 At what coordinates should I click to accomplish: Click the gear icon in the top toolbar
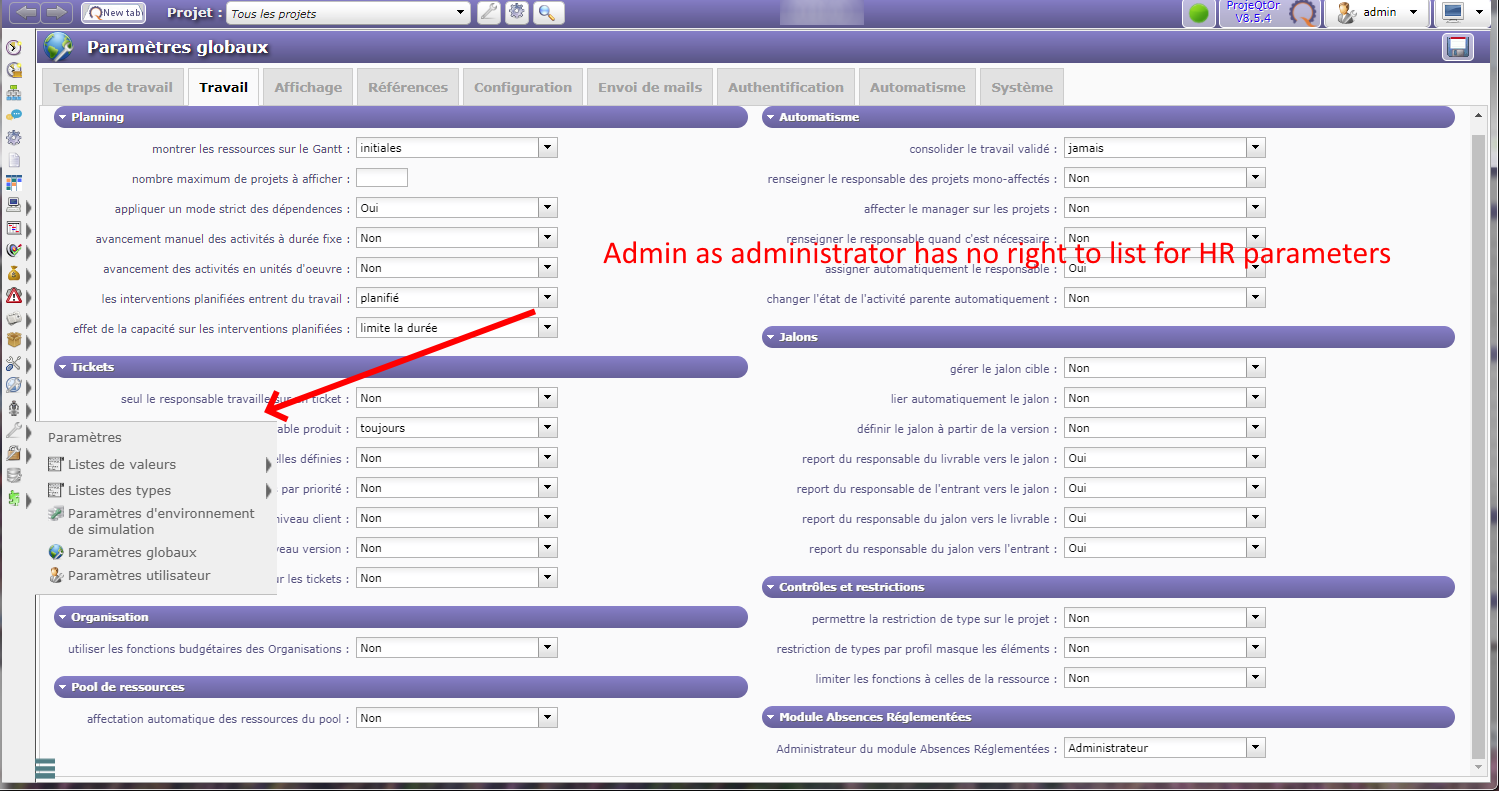click(x=517, y=13)
